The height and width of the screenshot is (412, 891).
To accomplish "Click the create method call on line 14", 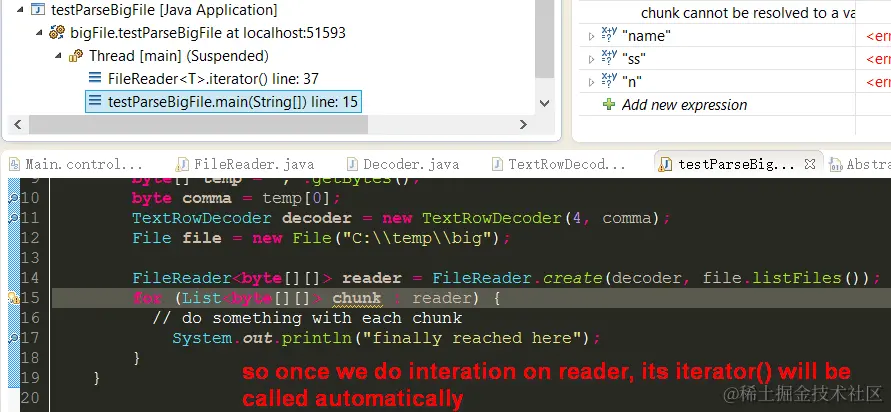I will click(x=572, y=278).
